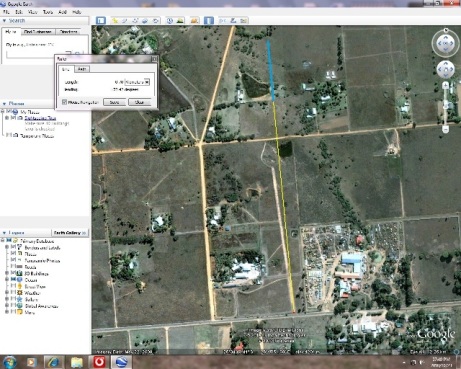Toggle the Borders and Labels layer checkbox
The image size is (461, 369).
pyautogui.click(x=13, y=247)
